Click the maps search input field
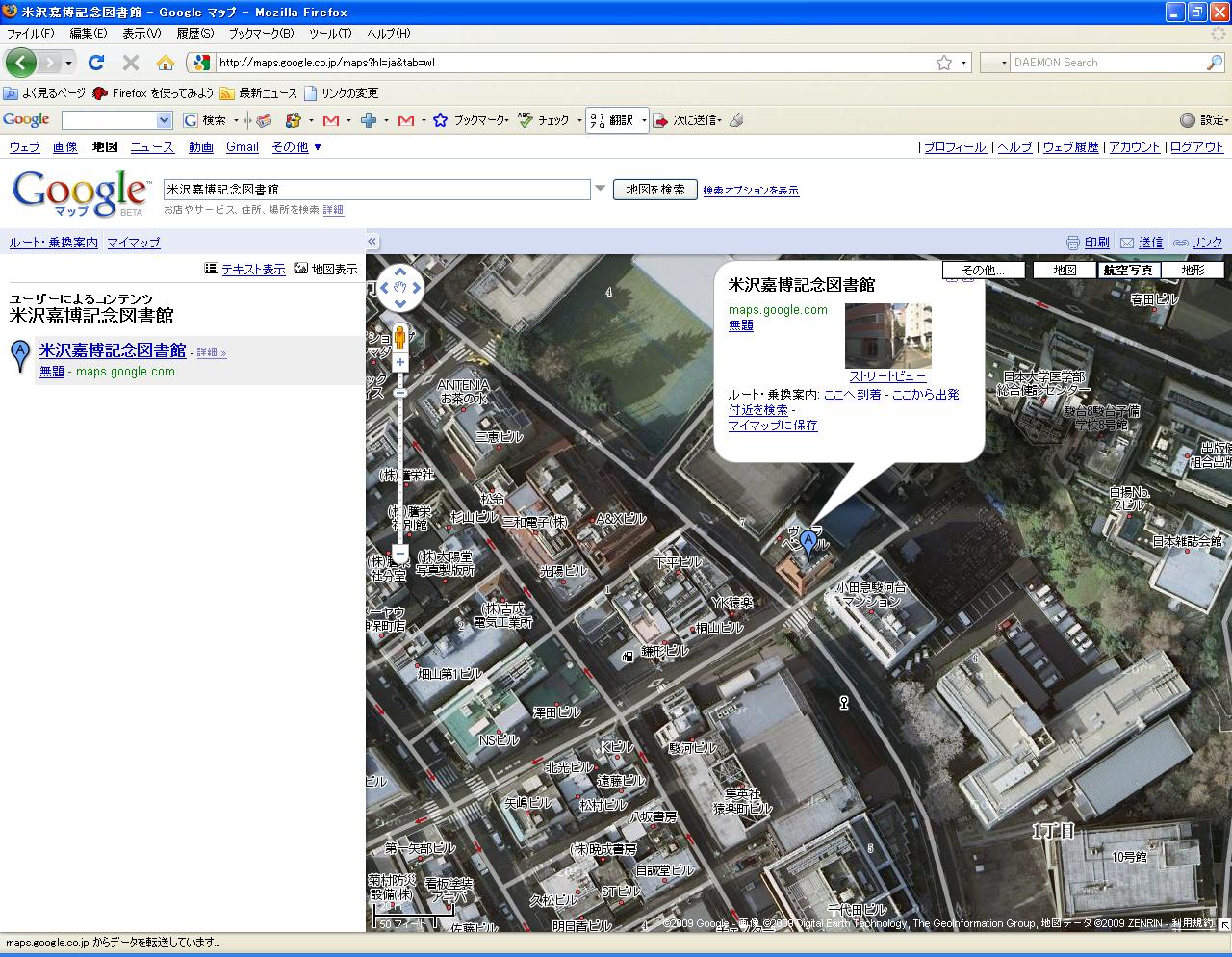Image resolution: width=1232 pixels, height=957 pixels. (377, 190)
